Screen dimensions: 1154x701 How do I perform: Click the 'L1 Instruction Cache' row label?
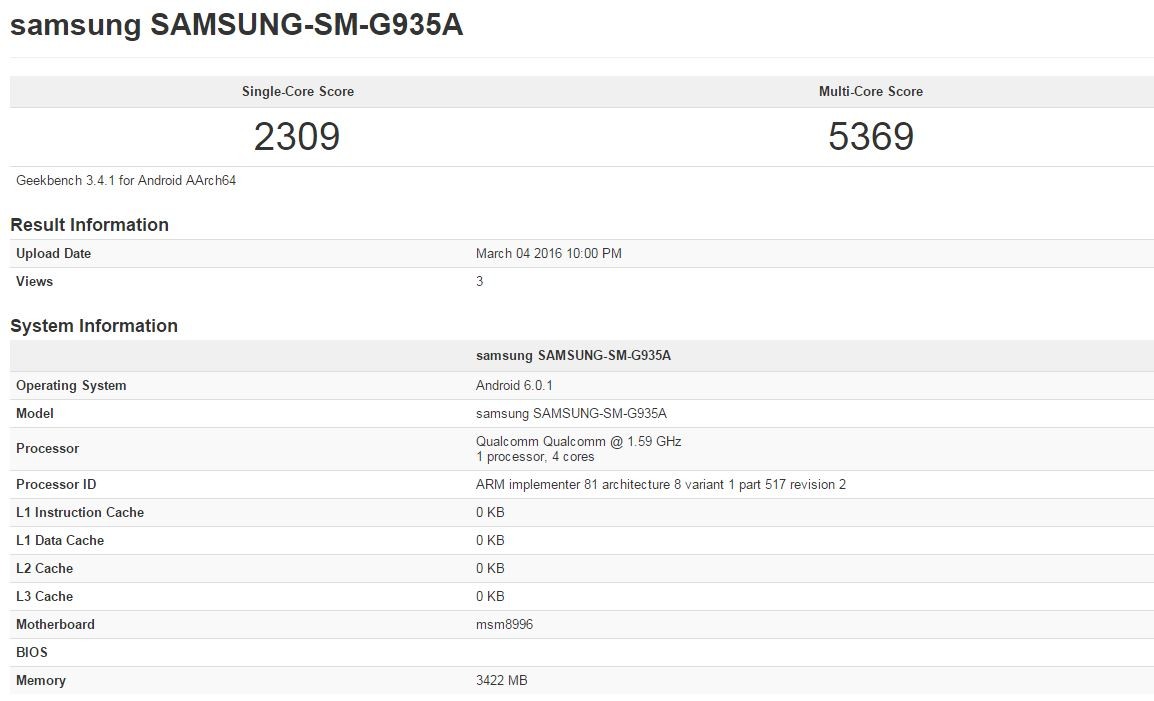[79, 512]
